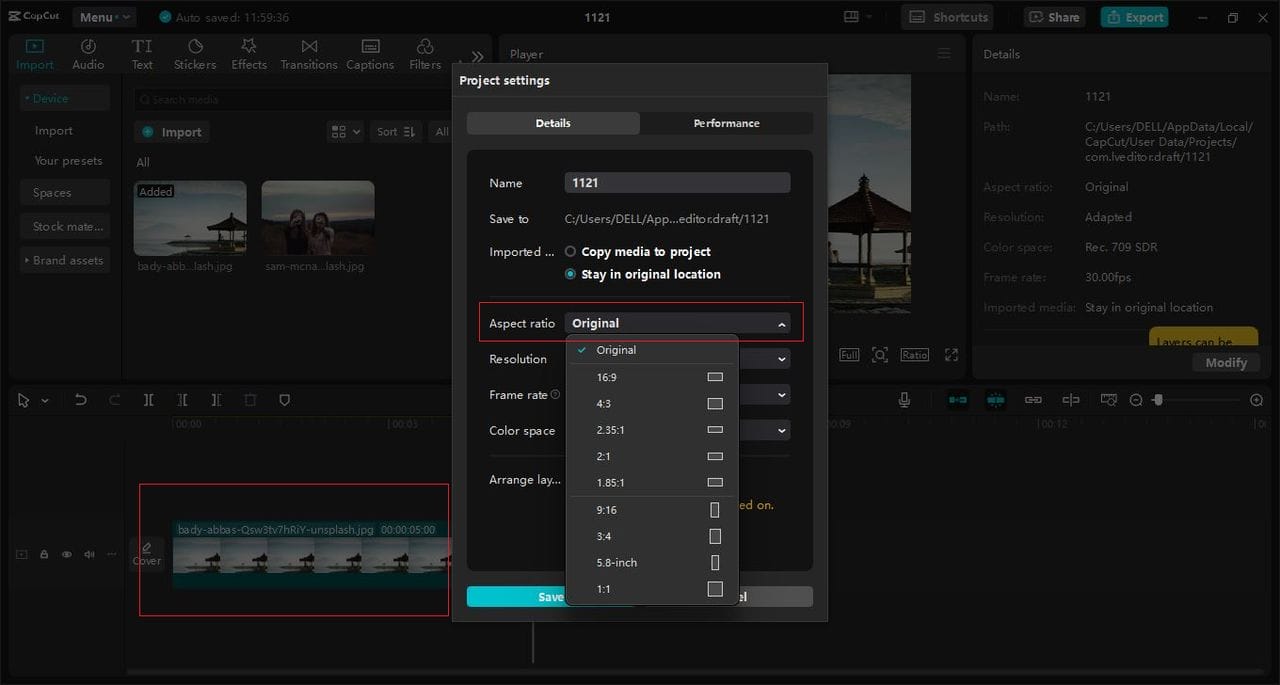
Task: Click the Undo icon above the timeline
Action: pyautogui.click(x=81, y=399)
